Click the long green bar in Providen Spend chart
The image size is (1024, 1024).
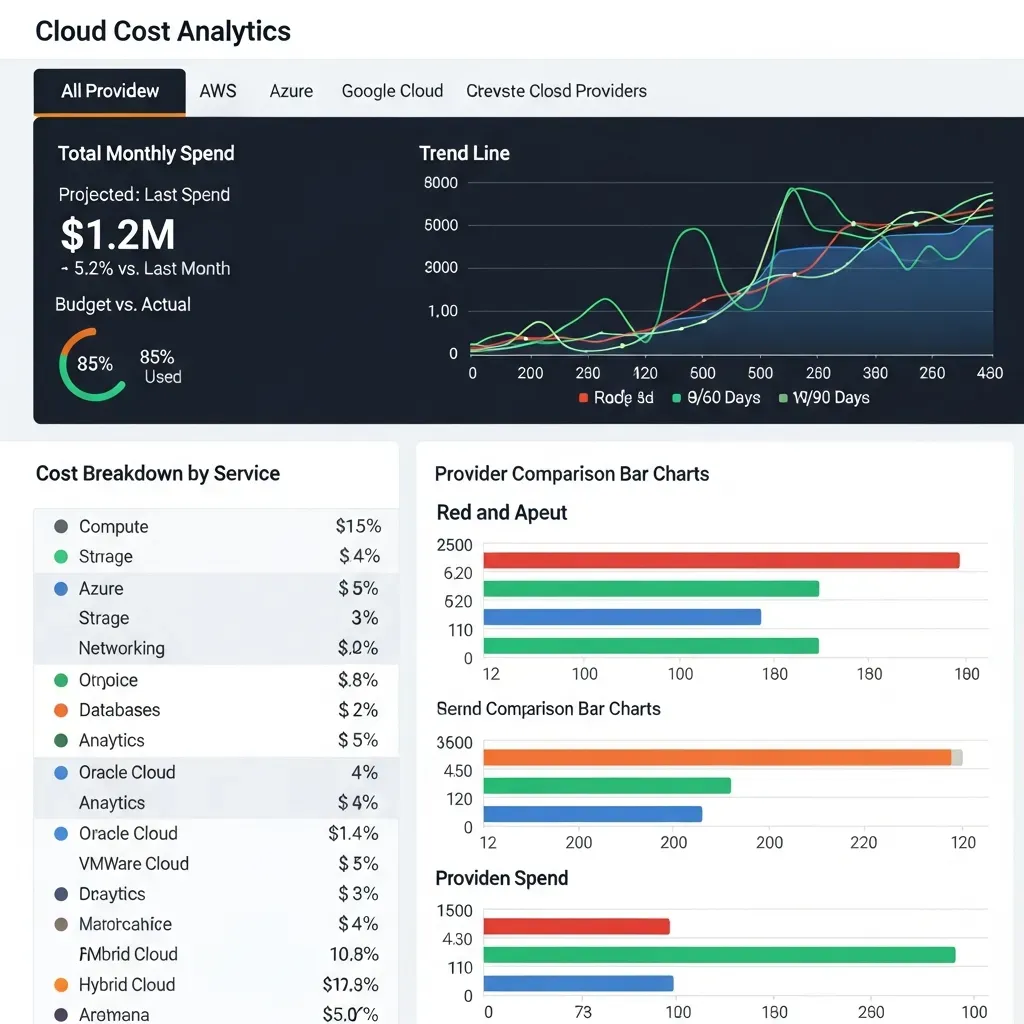720,955
